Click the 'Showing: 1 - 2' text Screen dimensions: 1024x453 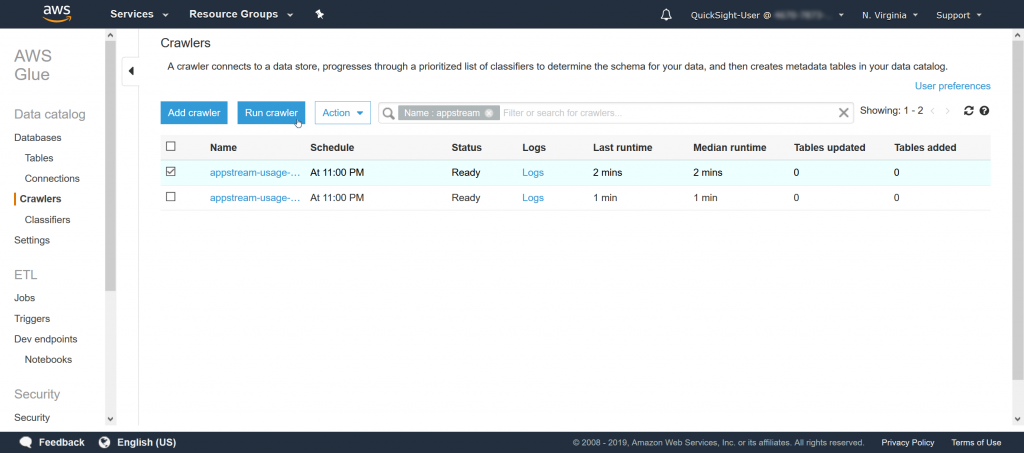tap(891, 111)
